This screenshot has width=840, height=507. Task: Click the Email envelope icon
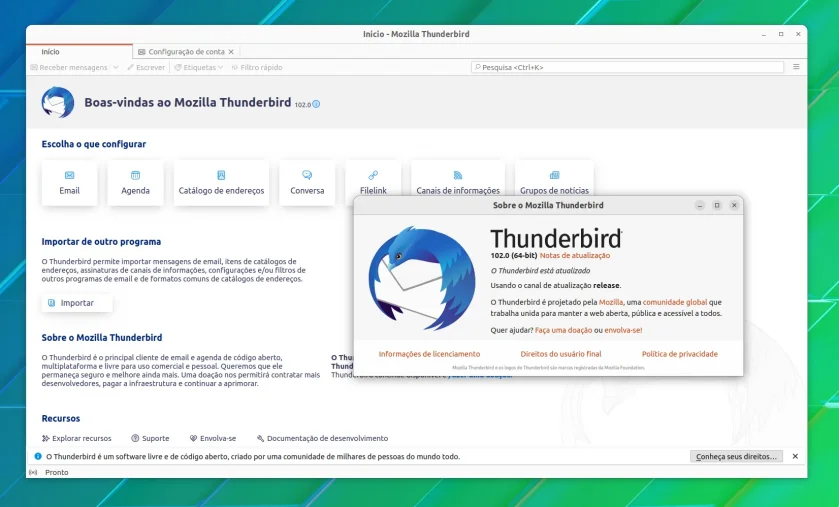70,175
